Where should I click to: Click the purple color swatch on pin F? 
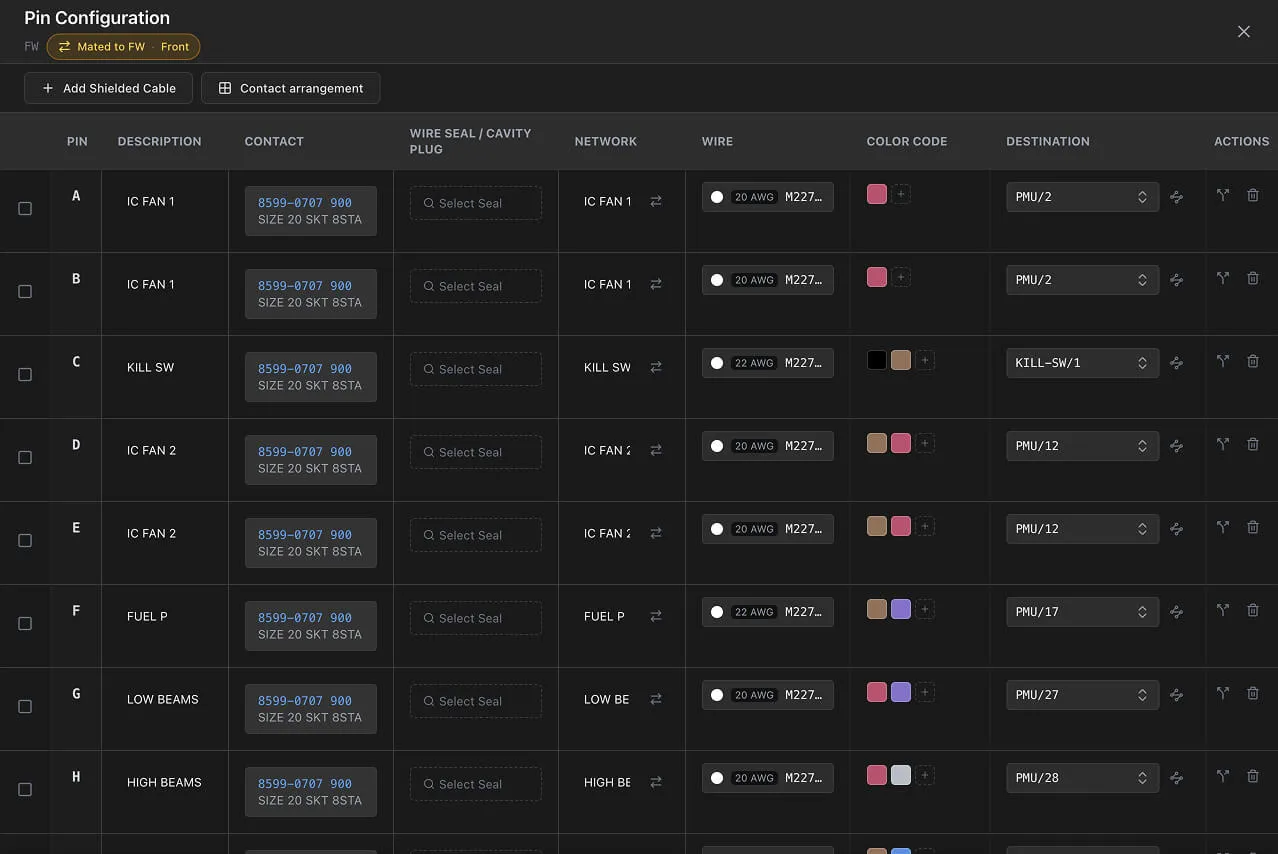tap(901, 609)
